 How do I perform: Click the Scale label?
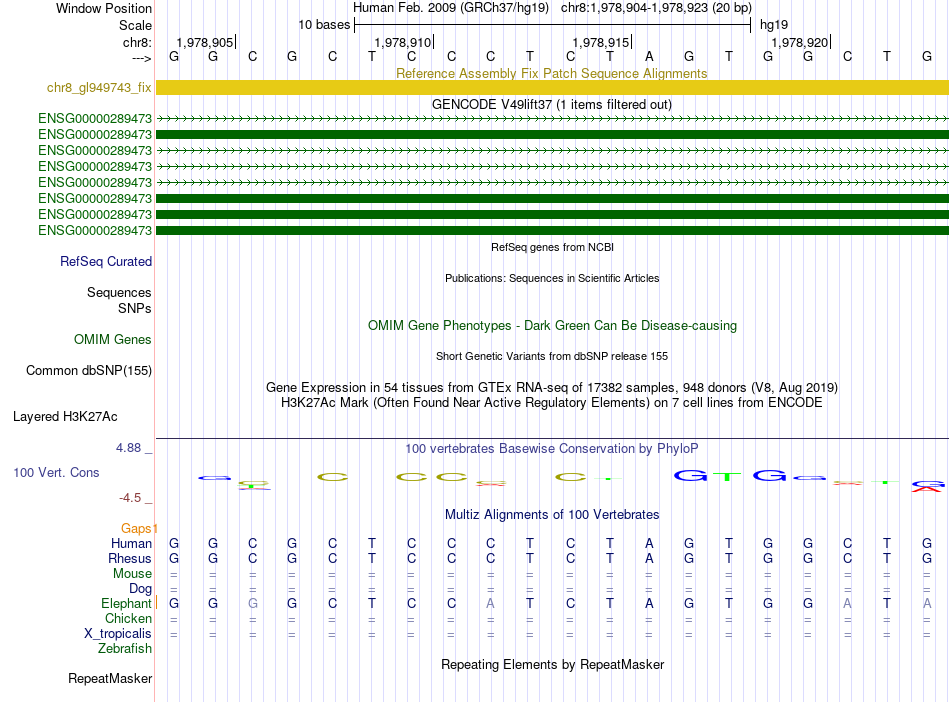point(135,25)
